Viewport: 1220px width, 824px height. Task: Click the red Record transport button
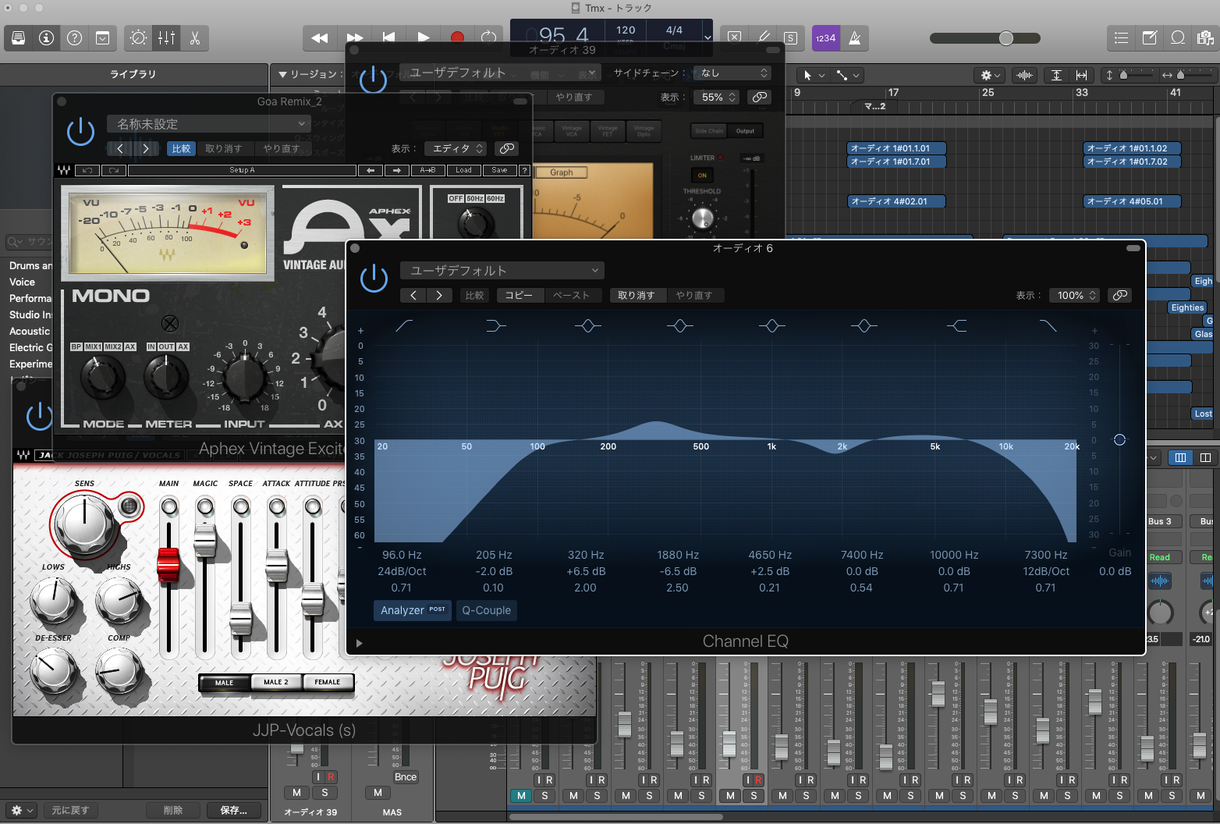point(457,38)
